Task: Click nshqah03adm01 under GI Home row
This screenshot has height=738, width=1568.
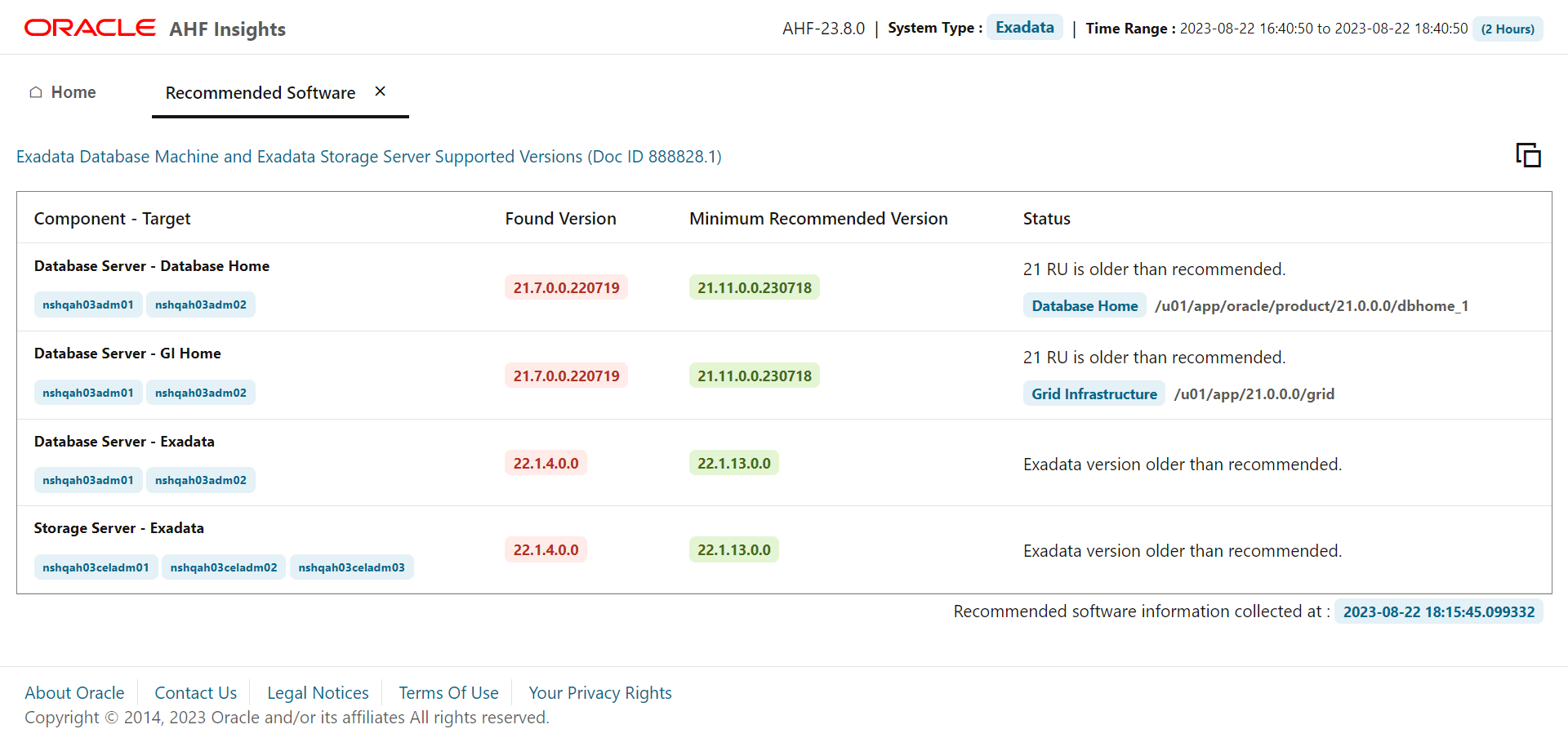Action: [x=88, y=393]
